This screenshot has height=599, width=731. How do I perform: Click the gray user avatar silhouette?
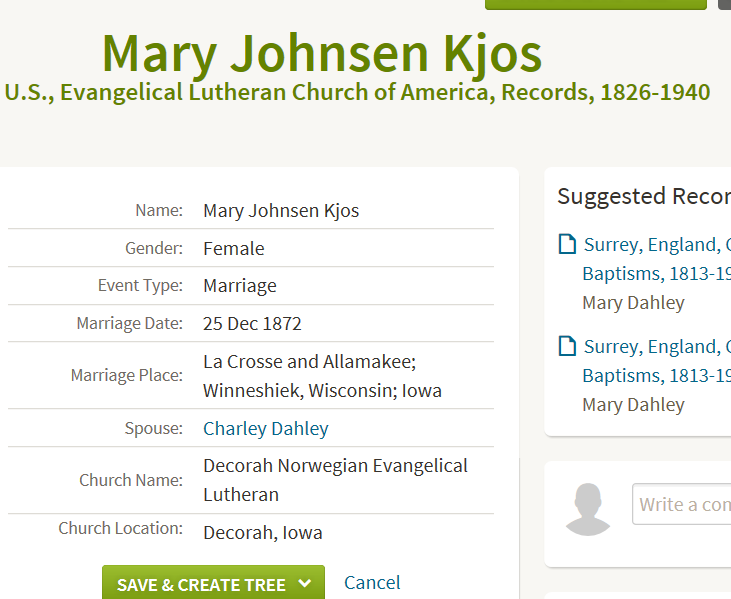pyautogui.click(x=588, y=509)
